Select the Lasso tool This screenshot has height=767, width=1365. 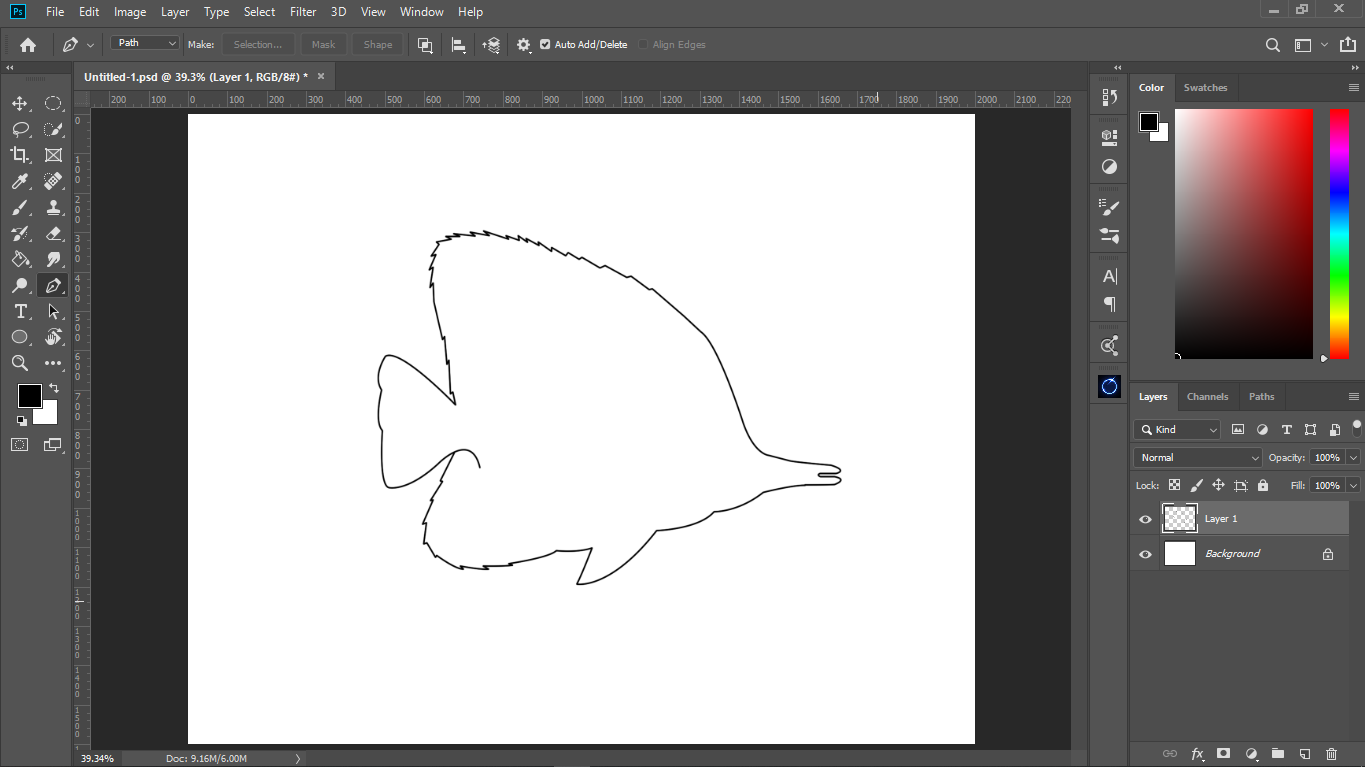pos(20,129)
